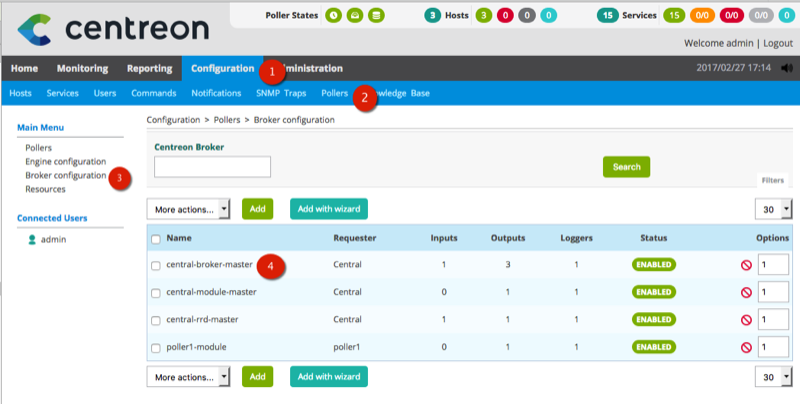Click the admin user icon in Connected Users

tap(32, 239)
